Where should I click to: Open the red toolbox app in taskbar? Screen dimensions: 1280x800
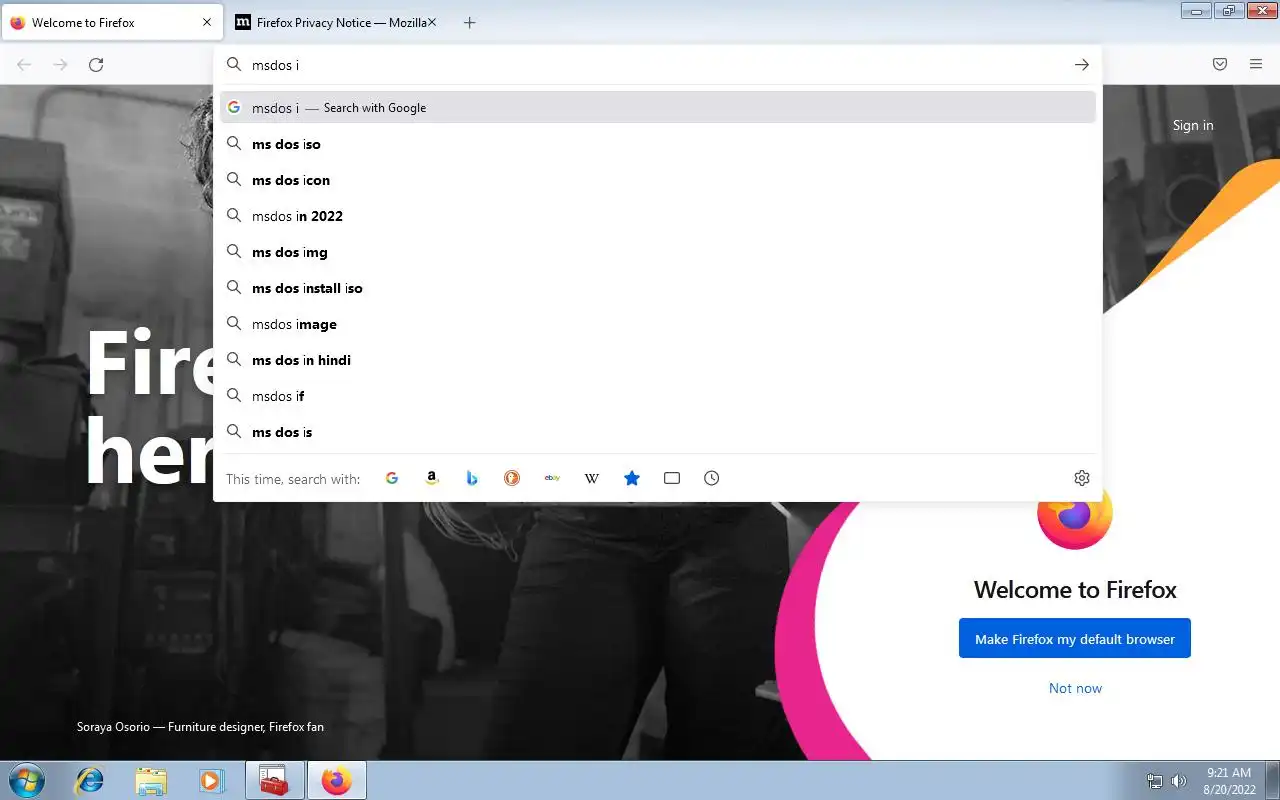(x=274, y=780)
